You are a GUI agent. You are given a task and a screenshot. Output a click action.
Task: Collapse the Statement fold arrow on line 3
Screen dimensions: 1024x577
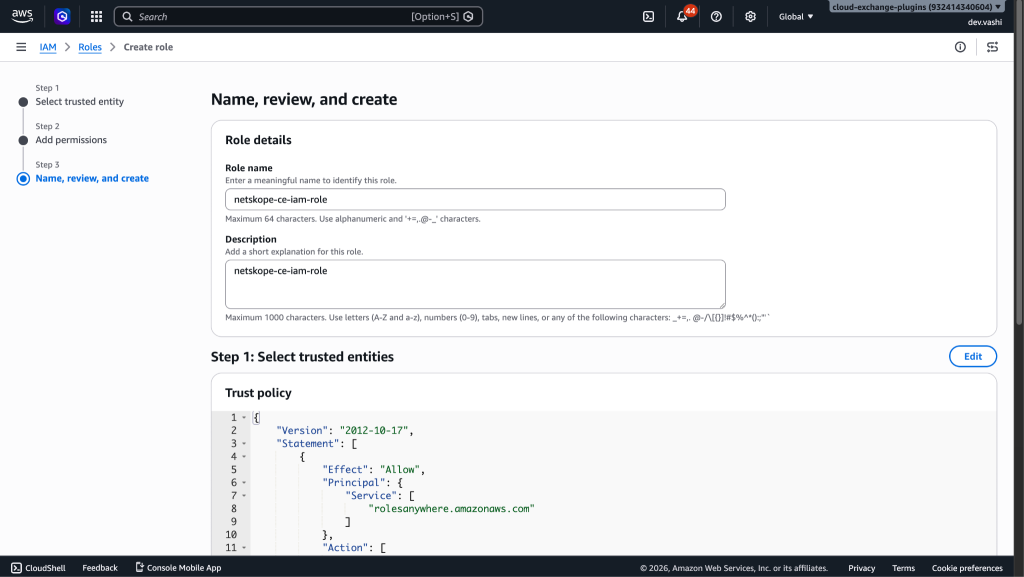(244, 444)
